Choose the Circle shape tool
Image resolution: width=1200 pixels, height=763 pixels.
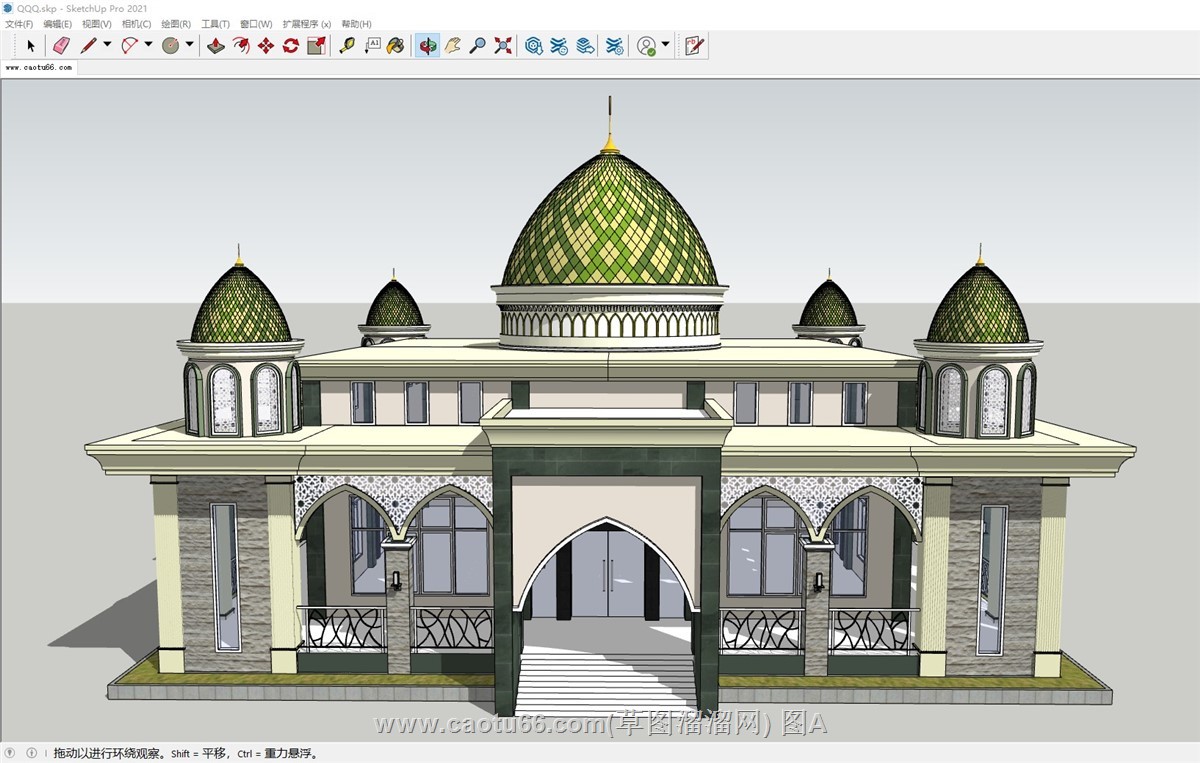pyautogui.click(x=170, y=45)
